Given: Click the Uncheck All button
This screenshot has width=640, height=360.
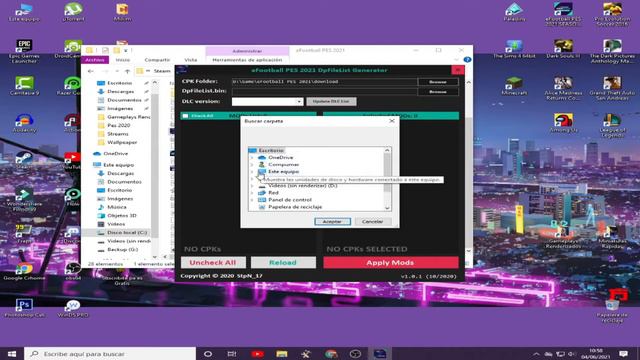Looking at the screenshot, I should (x=213, y=262).
